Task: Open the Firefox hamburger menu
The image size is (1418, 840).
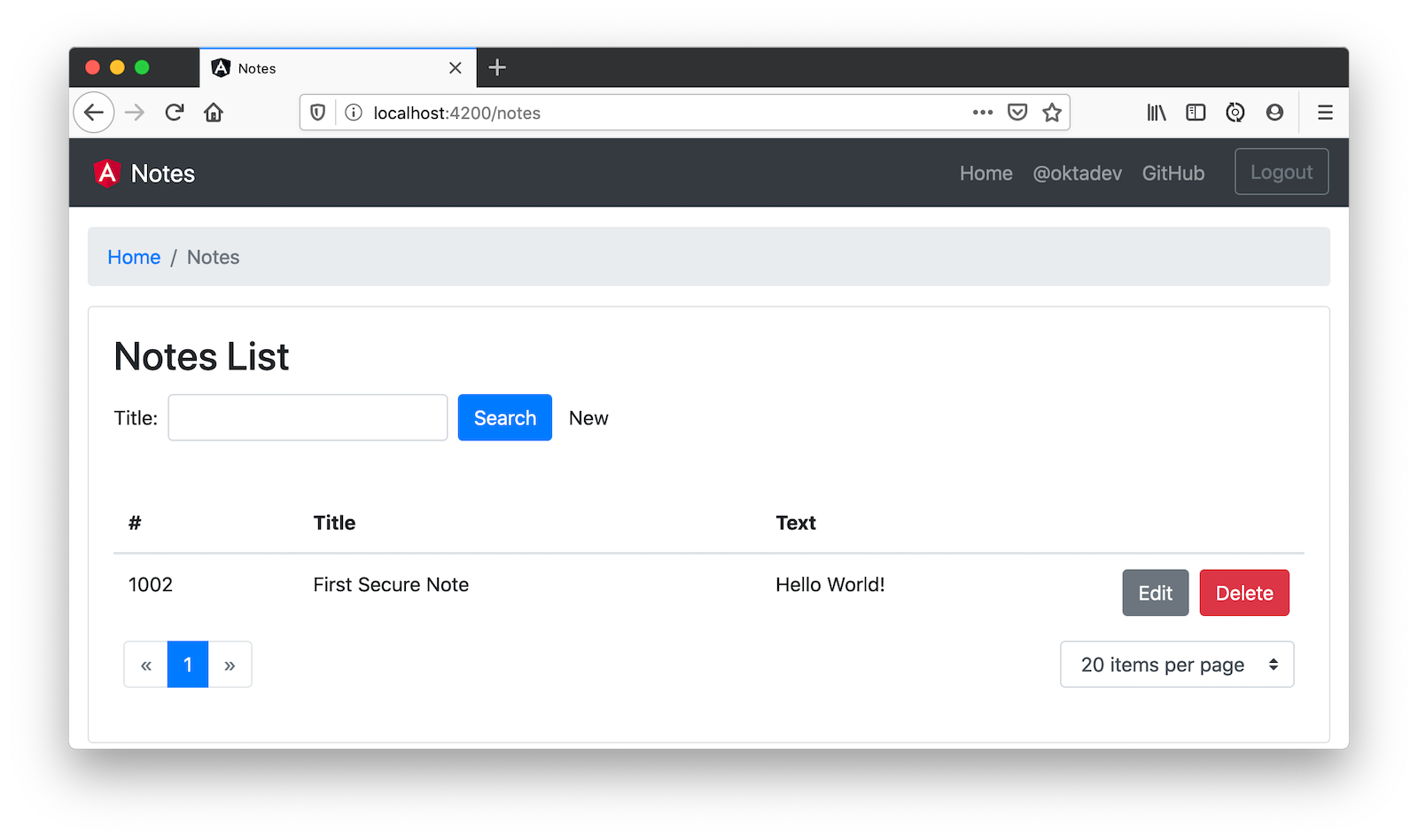Action: coord(1325,113)
